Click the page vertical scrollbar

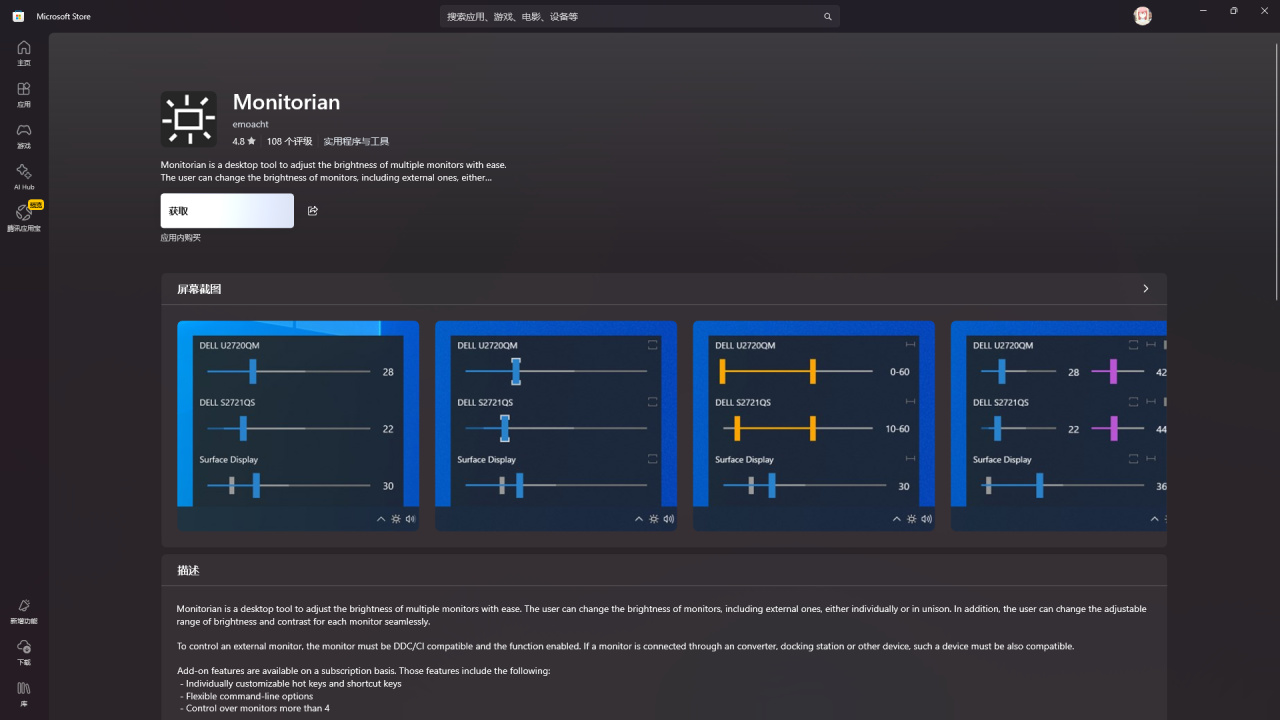point(1275,170)
